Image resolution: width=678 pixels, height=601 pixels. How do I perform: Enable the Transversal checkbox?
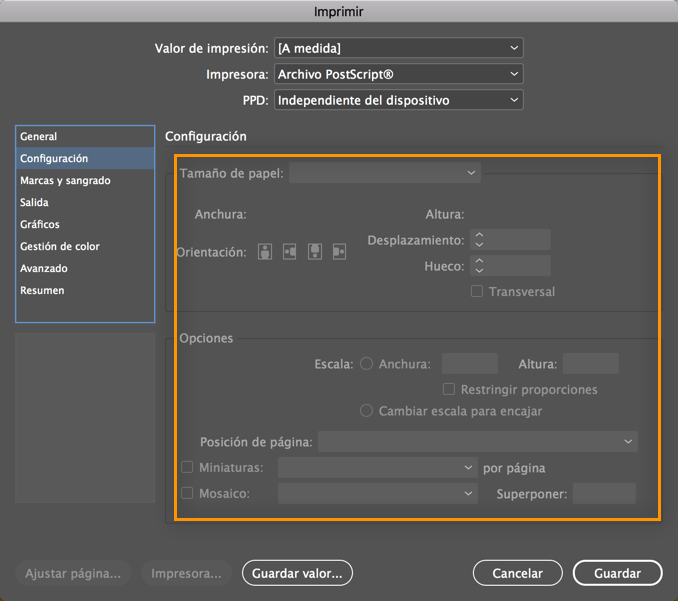pyautogui.click(x=477, y=292)
